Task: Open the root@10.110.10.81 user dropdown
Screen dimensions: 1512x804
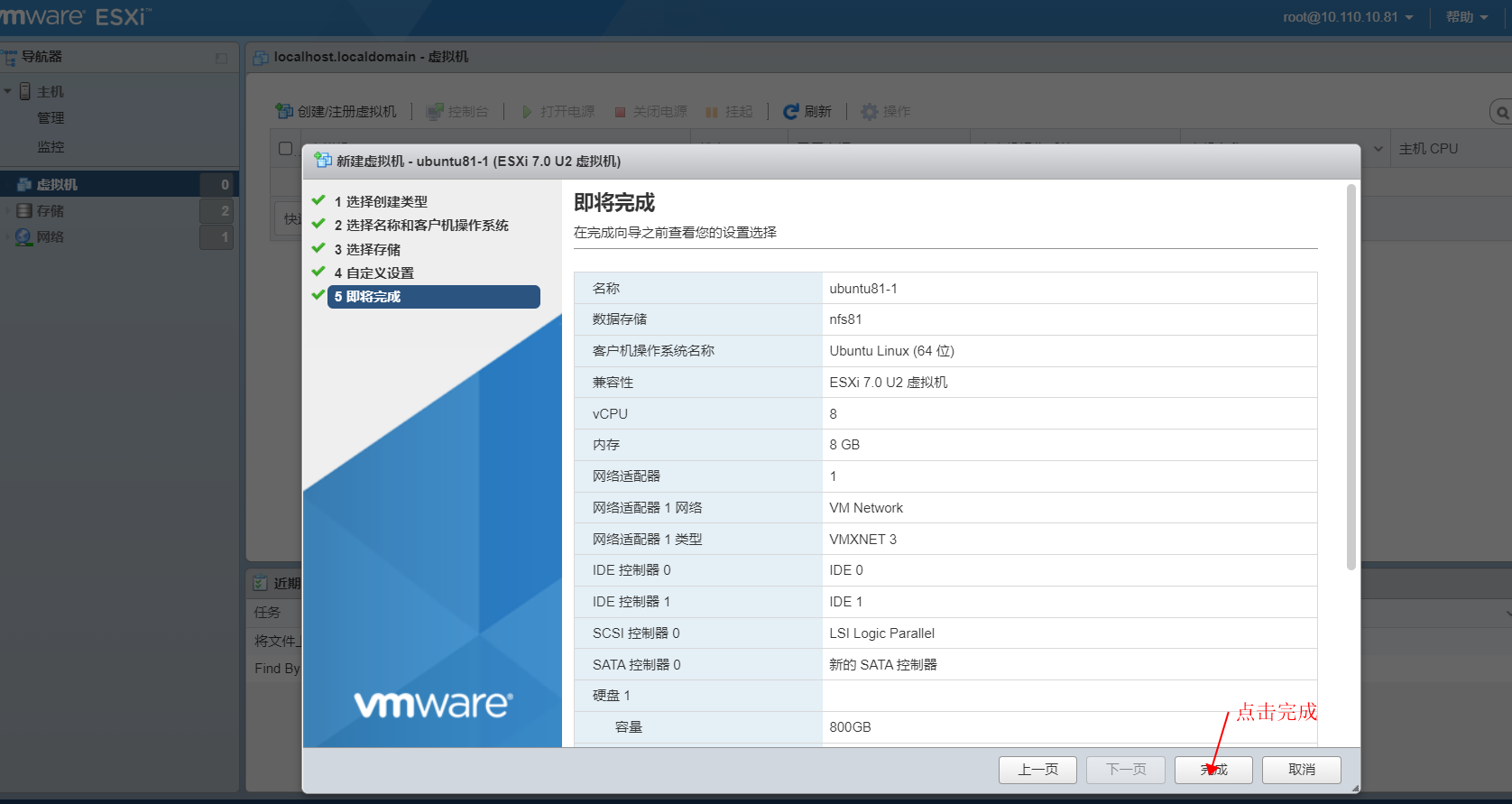Action: 1348,17
